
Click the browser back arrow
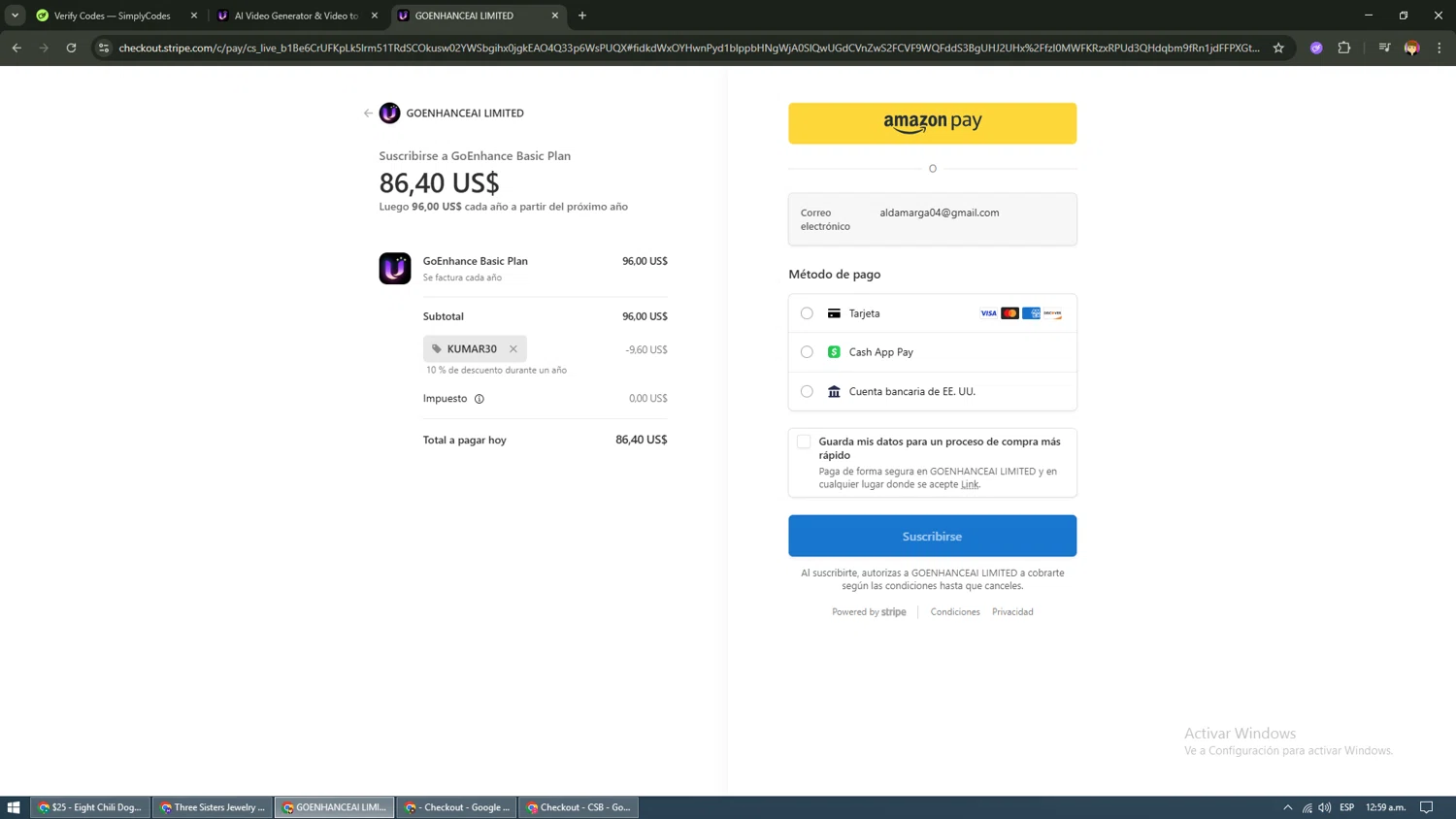(17, 48)
